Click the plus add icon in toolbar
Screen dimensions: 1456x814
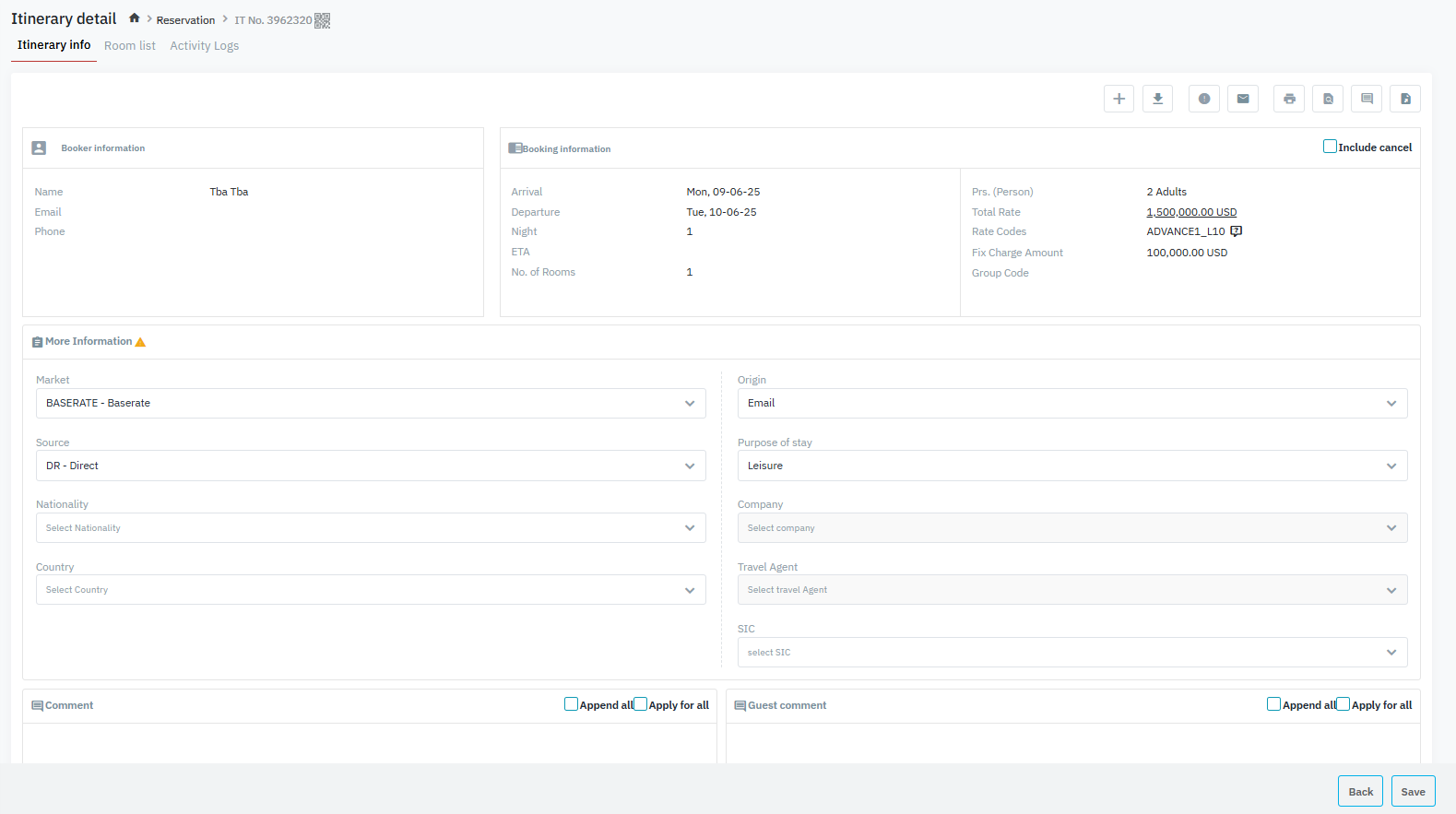click(1119, 99)
